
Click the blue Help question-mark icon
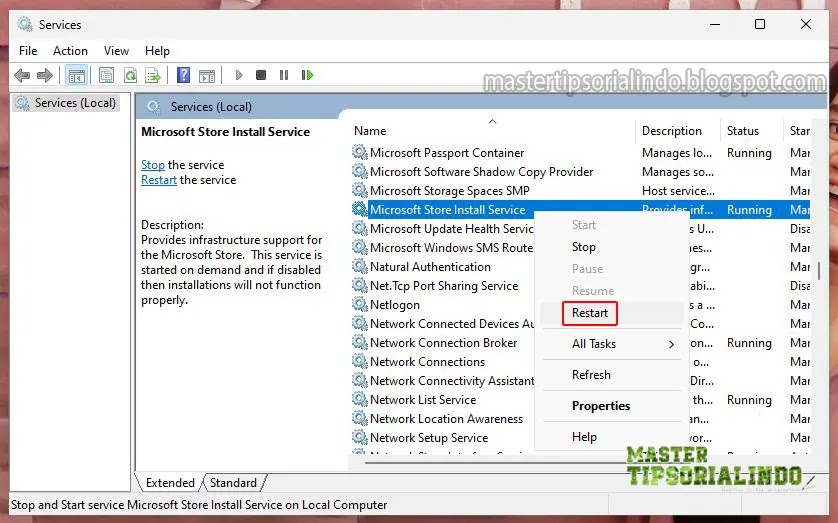coord(183,75)
